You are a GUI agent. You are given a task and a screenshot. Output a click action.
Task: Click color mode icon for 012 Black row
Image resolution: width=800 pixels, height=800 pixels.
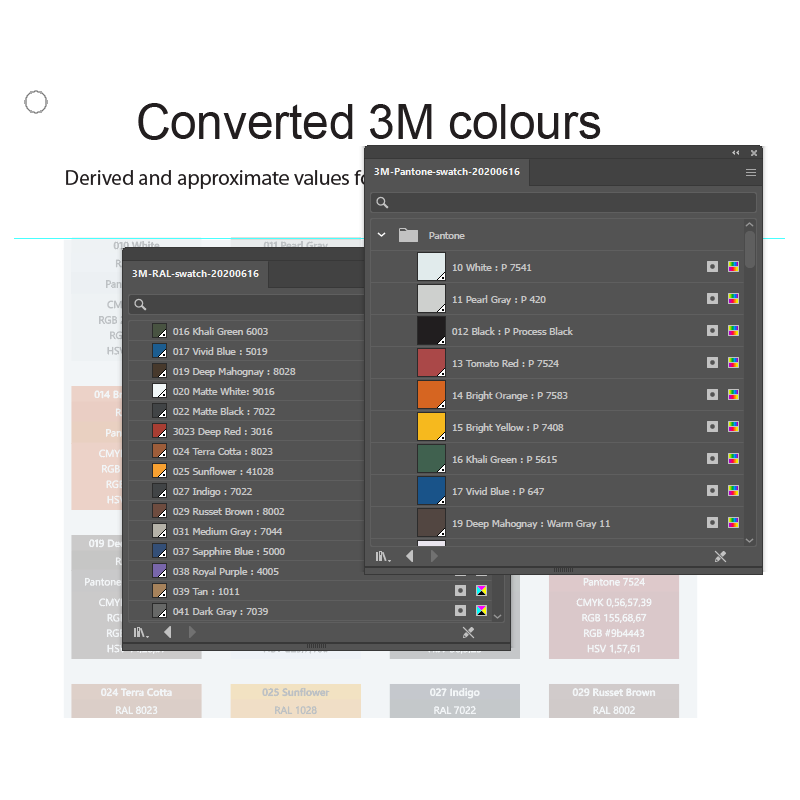[x=733, y=331]
